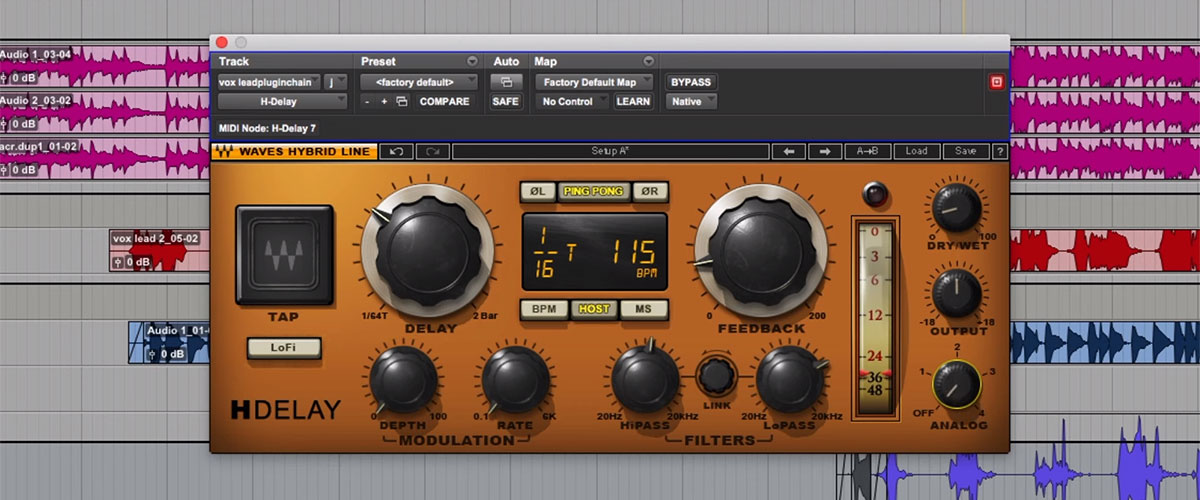Click the modulation RATE knob
This screenshot has height=500, width=1200.
pos(515,380)
